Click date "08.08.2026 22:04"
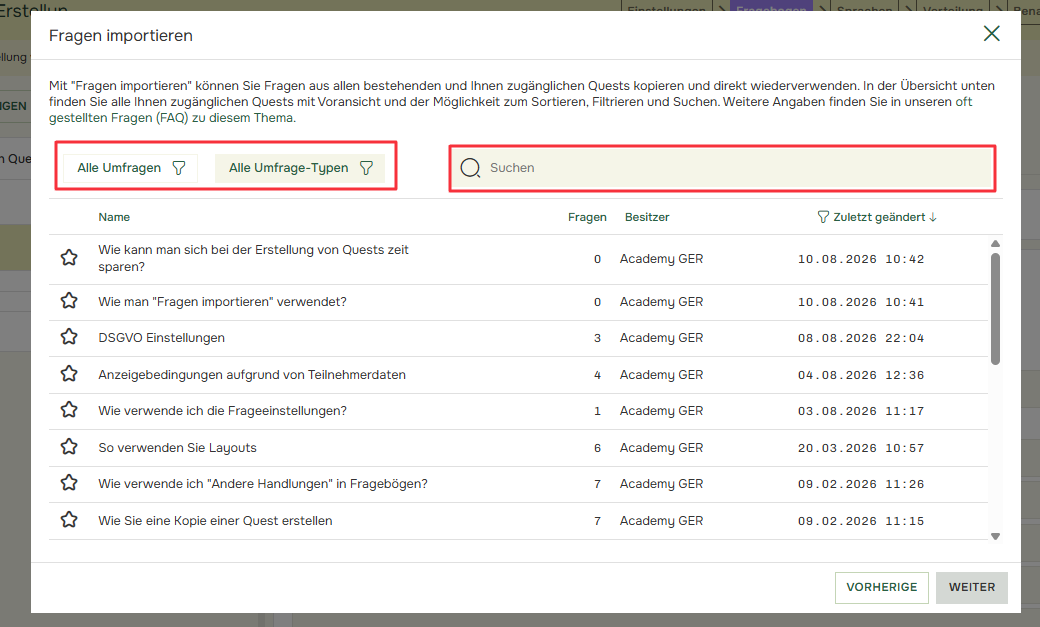Image resolution: width=1040 pixels, height=627 pixels. (x=860, y=338)
